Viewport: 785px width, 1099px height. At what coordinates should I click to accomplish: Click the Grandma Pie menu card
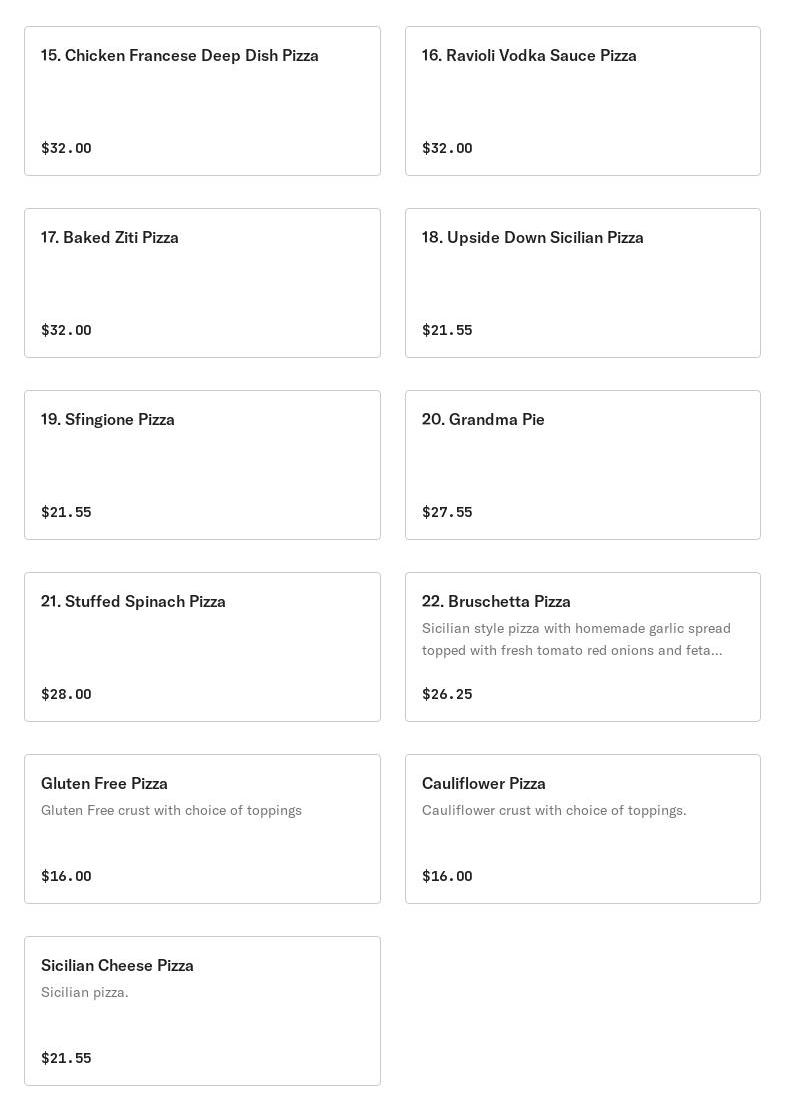point(582,465)
